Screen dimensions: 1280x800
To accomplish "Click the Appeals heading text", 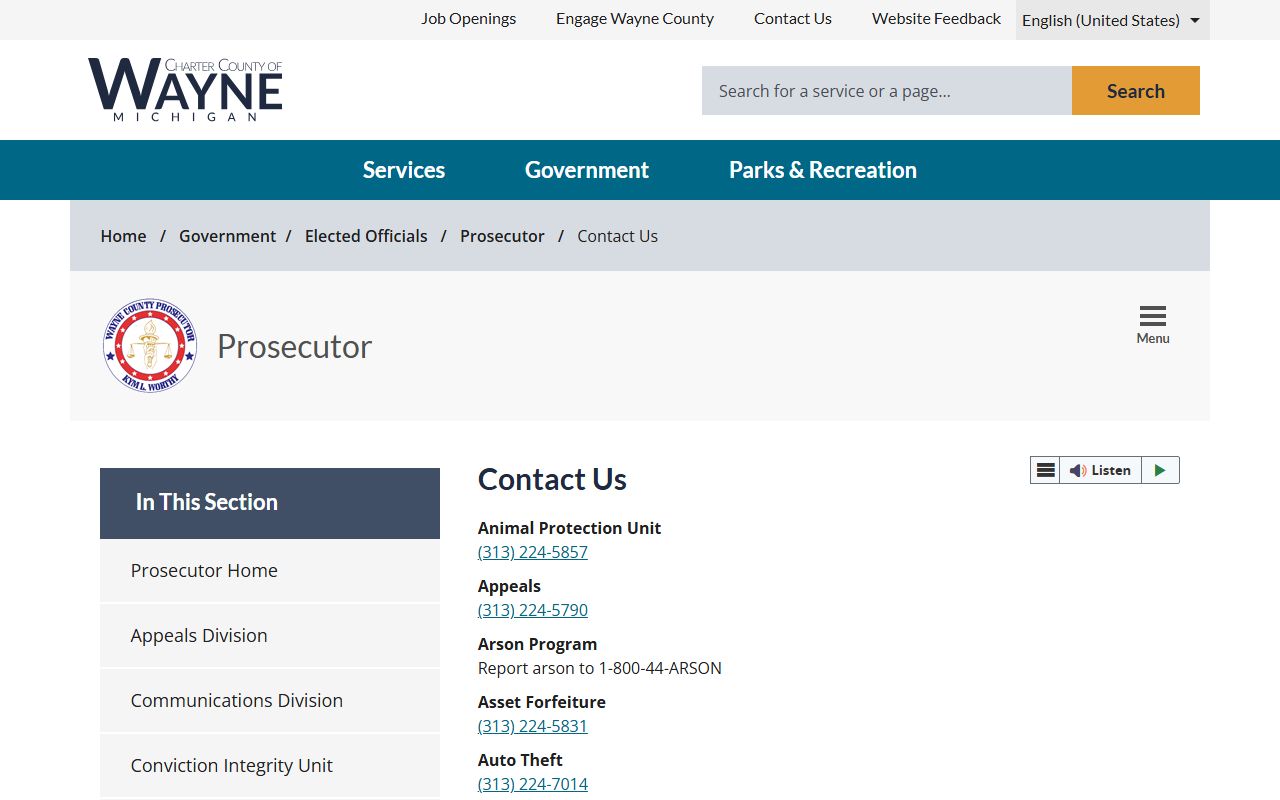I will click(x=509, y=586).
